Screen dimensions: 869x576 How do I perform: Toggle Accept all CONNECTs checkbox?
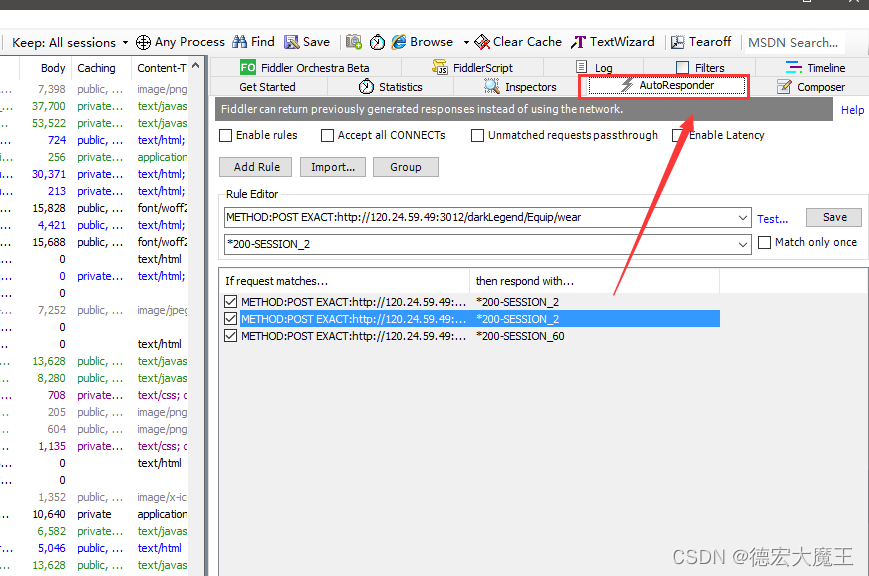328,135
